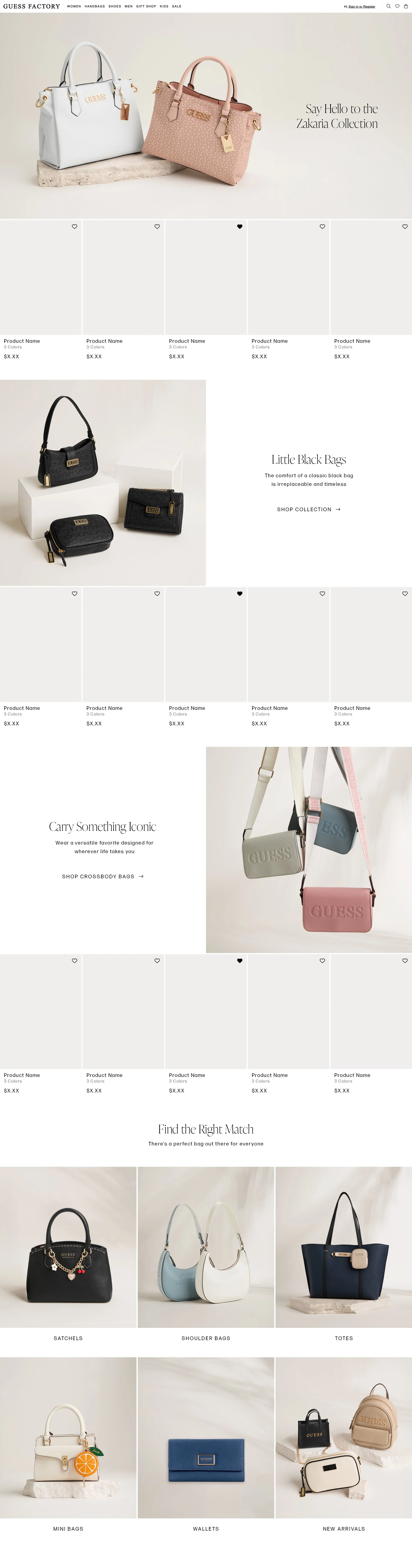The height and width of the screenshot is (1568, 412).
Task: Open the black satchel category image
Action: [x=68, y=1247]
